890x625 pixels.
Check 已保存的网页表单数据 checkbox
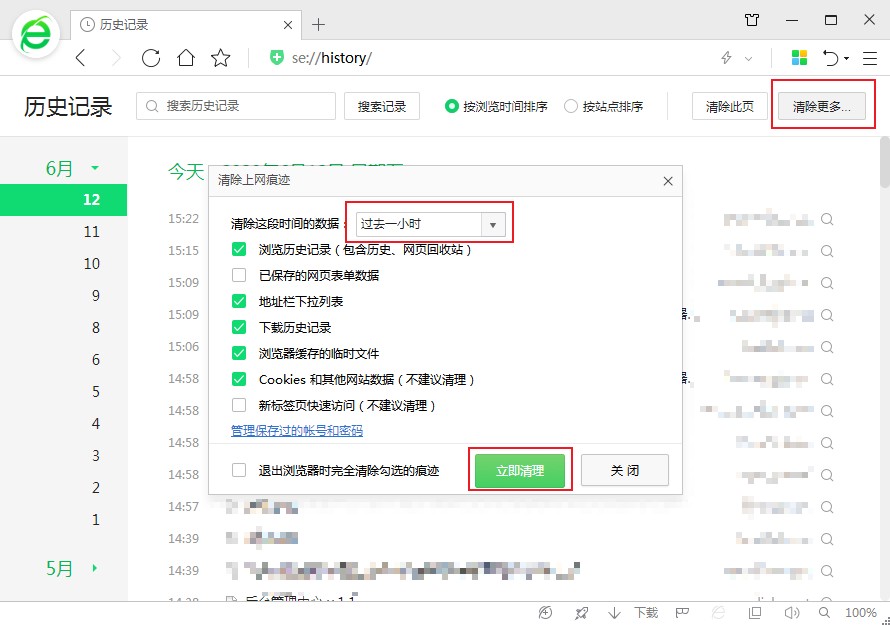[x=239, y=275]
